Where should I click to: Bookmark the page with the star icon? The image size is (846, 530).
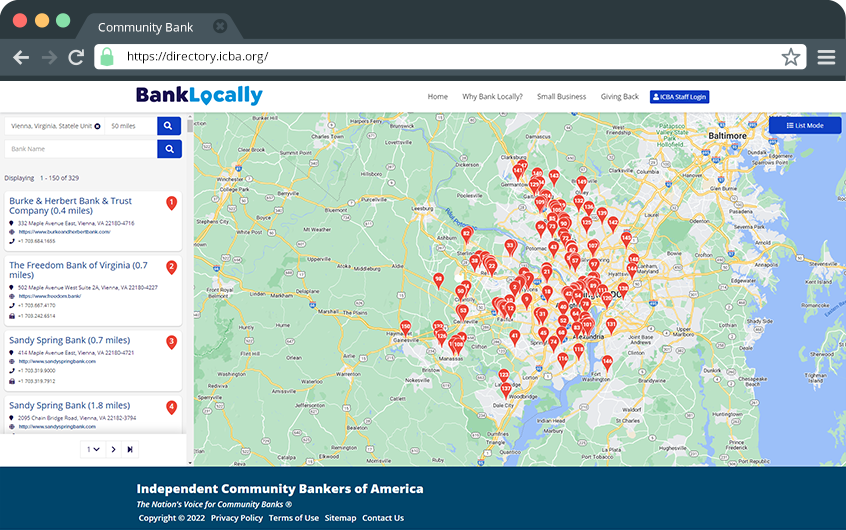click(790, 57)
